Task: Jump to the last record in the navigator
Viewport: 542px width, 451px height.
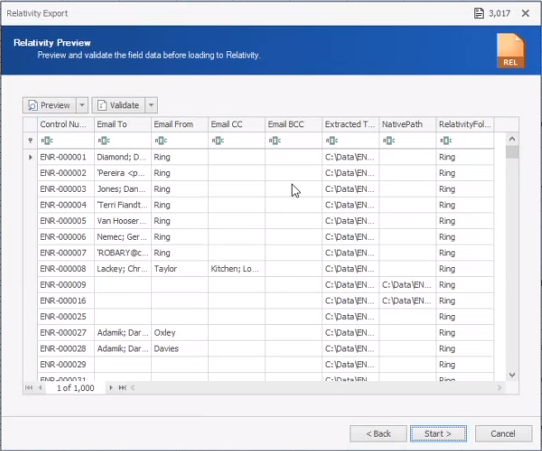Action: (x=122, y=388)
